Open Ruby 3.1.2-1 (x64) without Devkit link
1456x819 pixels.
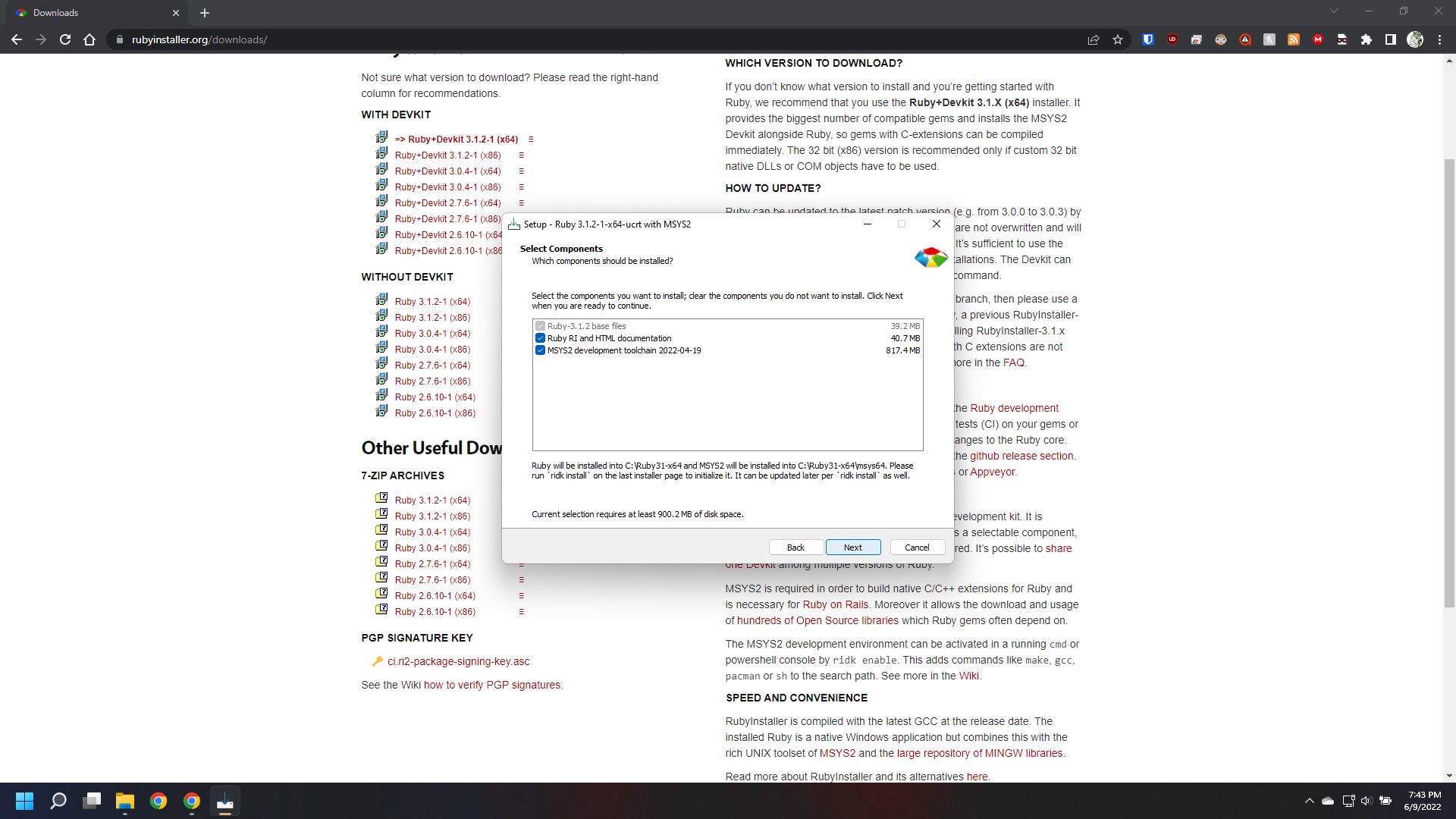432,302
